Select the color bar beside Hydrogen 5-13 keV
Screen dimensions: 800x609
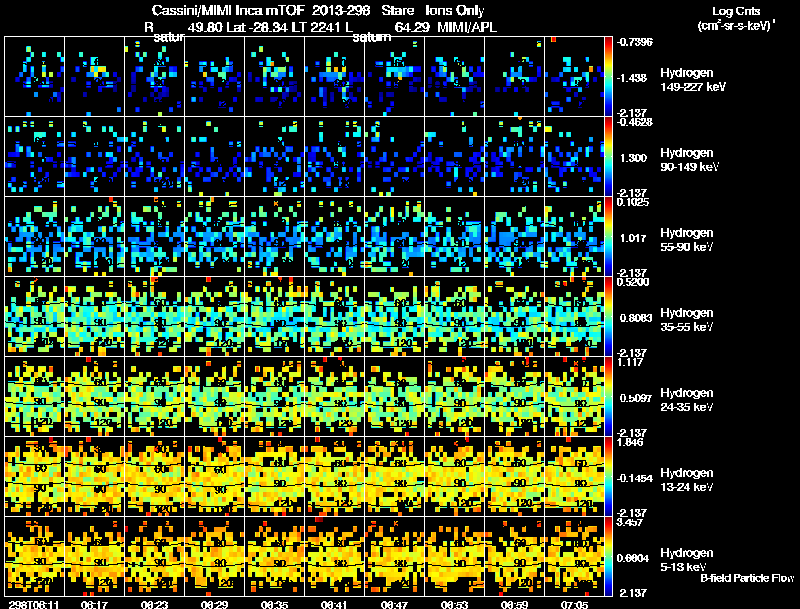pyautogui.click(x=608, y=557)
